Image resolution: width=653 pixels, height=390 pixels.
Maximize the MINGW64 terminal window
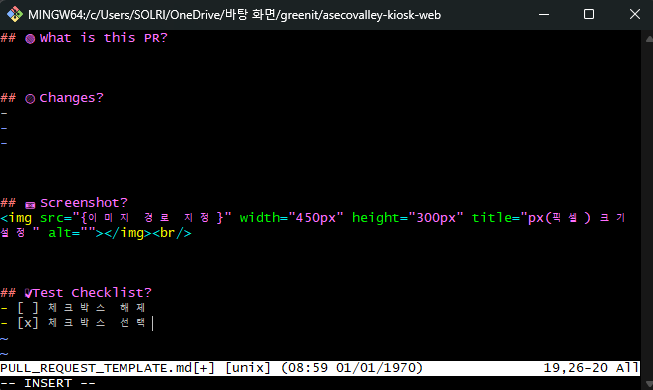(589, 15)
